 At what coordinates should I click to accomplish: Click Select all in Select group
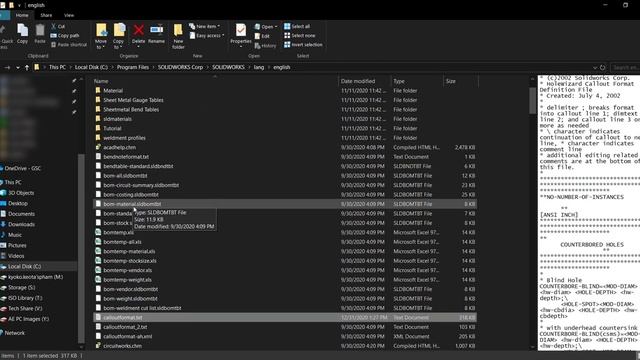coord(297,26)
